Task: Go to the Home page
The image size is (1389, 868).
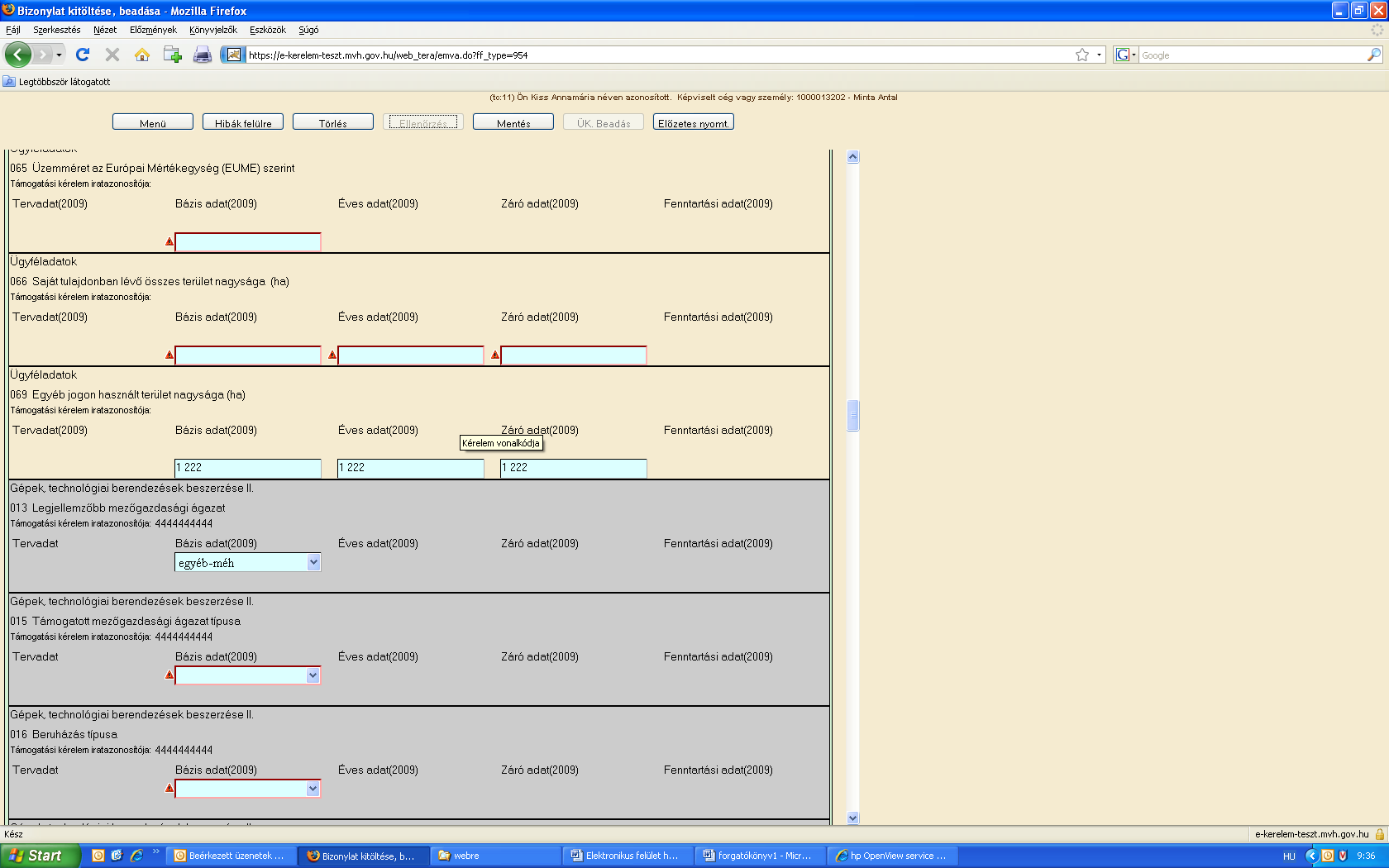Action: click(x=142, y=55)
